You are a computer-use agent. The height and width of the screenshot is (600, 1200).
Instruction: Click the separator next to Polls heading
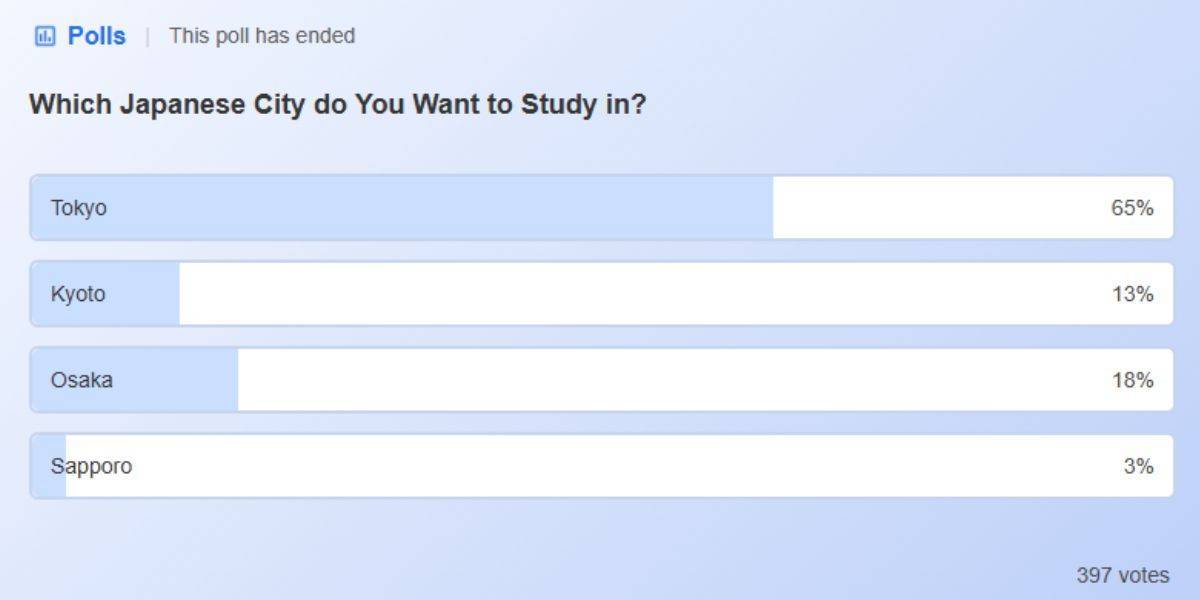tap(147, 35)
